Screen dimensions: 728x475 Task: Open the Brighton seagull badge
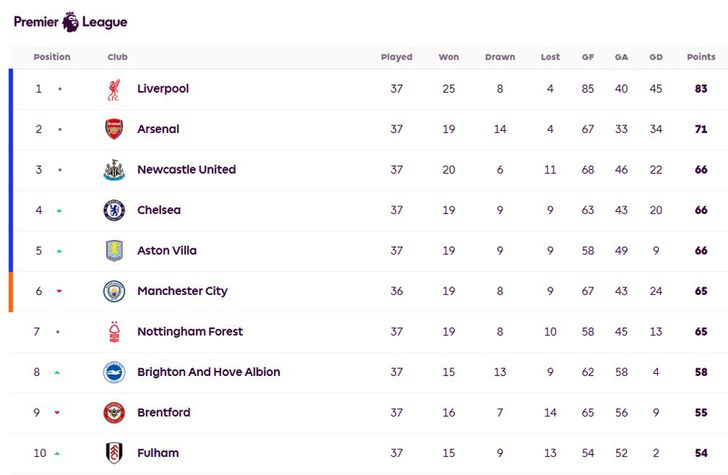pos(114,372)
